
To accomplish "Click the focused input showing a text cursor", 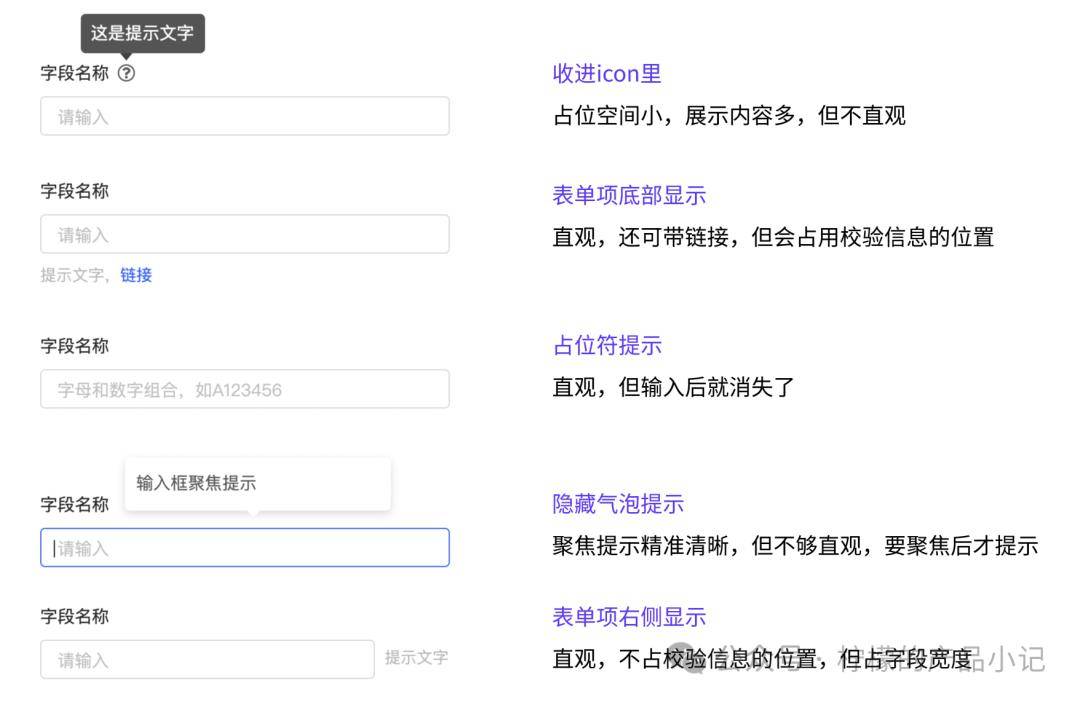I will pyautogui.click(x=244, y=547).
